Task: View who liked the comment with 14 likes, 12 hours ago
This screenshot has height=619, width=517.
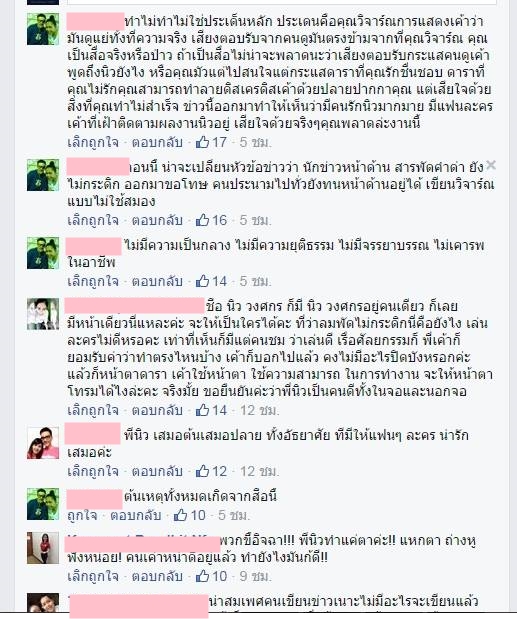Action: [220, 410]
